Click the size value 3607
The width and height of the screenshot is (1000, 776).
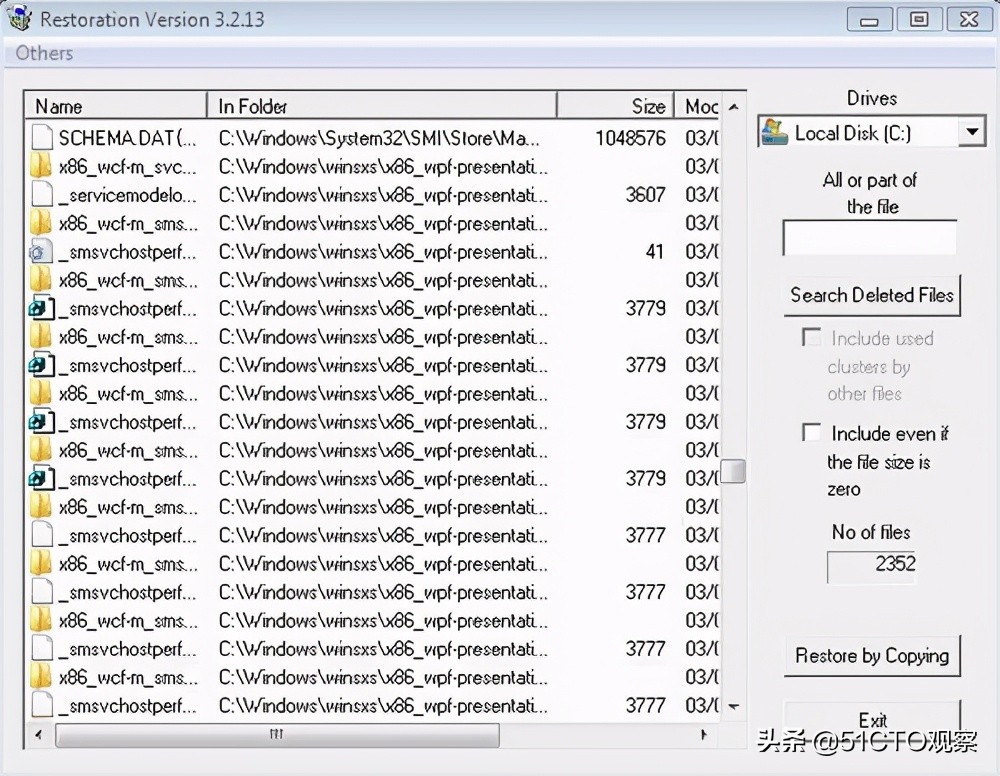(645, 194)
